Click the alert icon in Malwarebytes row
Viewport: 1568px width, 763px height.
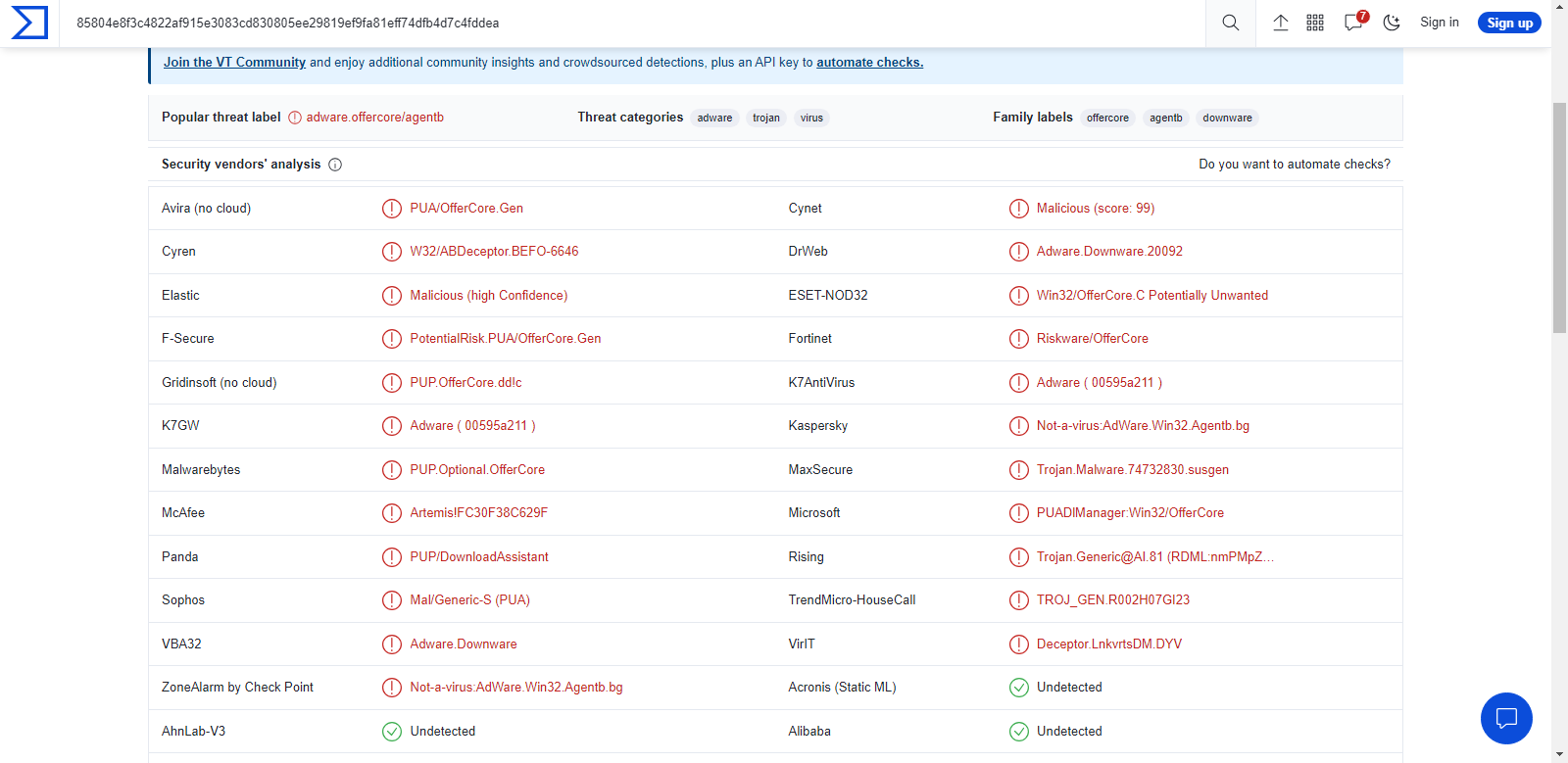pyautogui.click(x=392, y=470)
